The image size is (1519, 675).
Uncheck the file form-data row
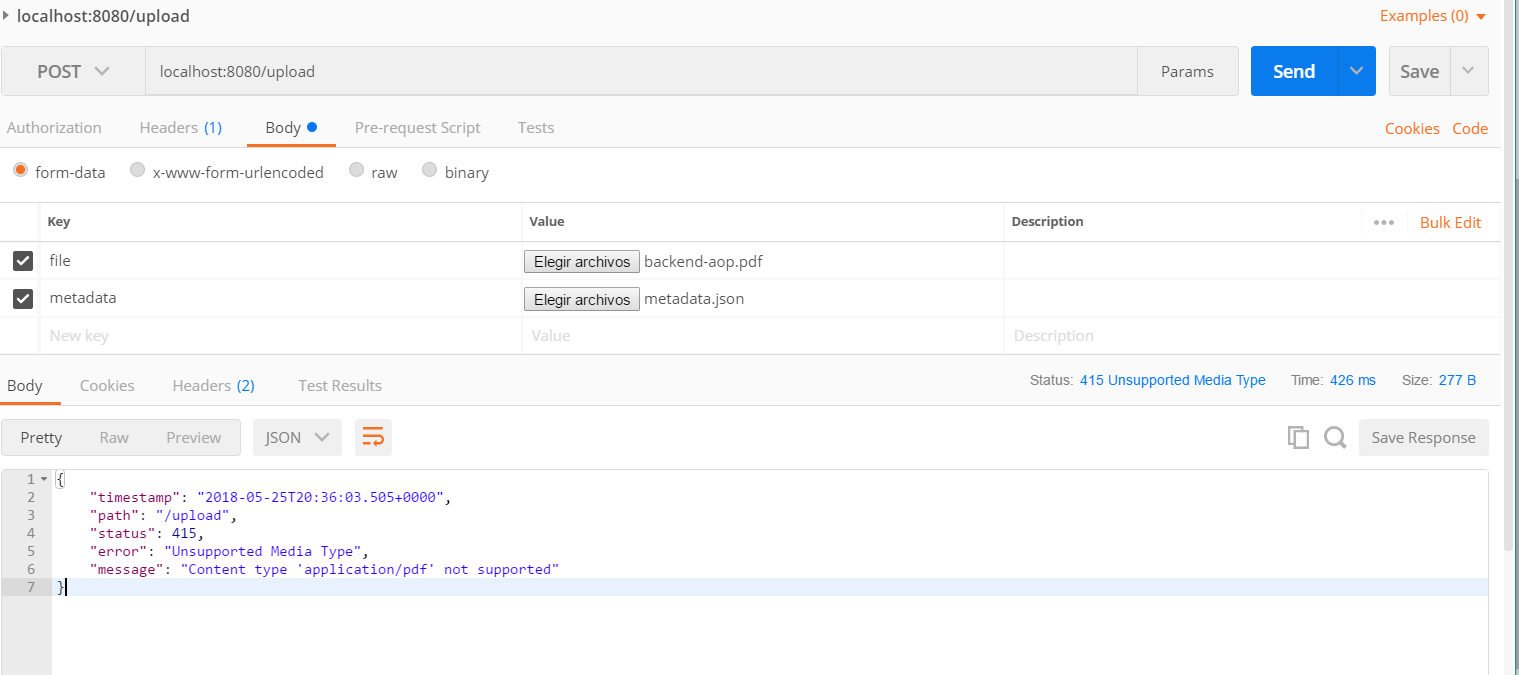[22, 261]
